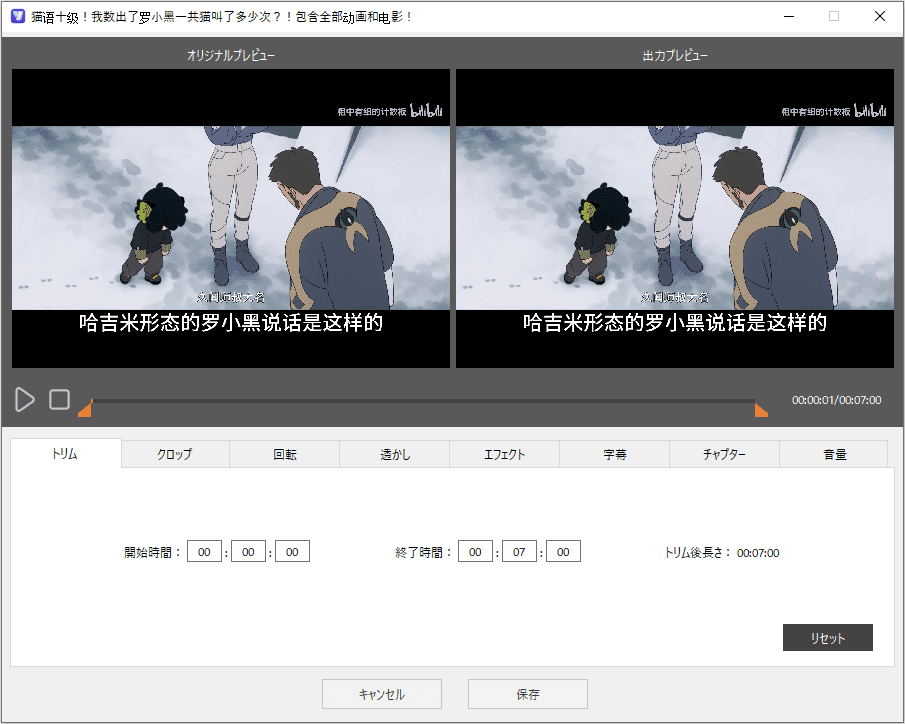Screen dimensions: 905x724
Task: Minimize the editor window
Action: pos(789,16)
